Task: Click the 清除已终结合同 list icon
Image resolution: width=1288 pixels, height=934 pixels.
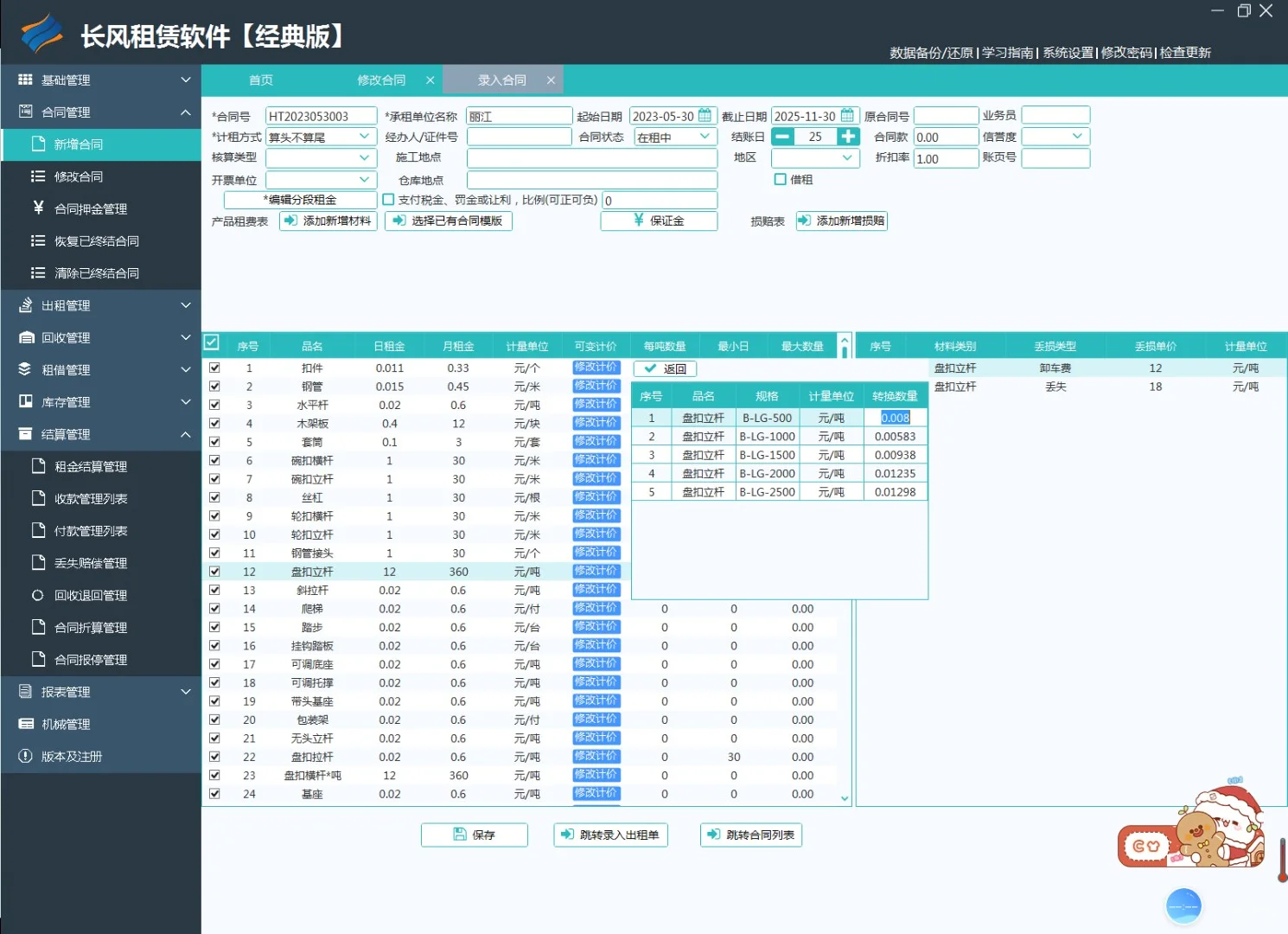Action: (38, 272)
